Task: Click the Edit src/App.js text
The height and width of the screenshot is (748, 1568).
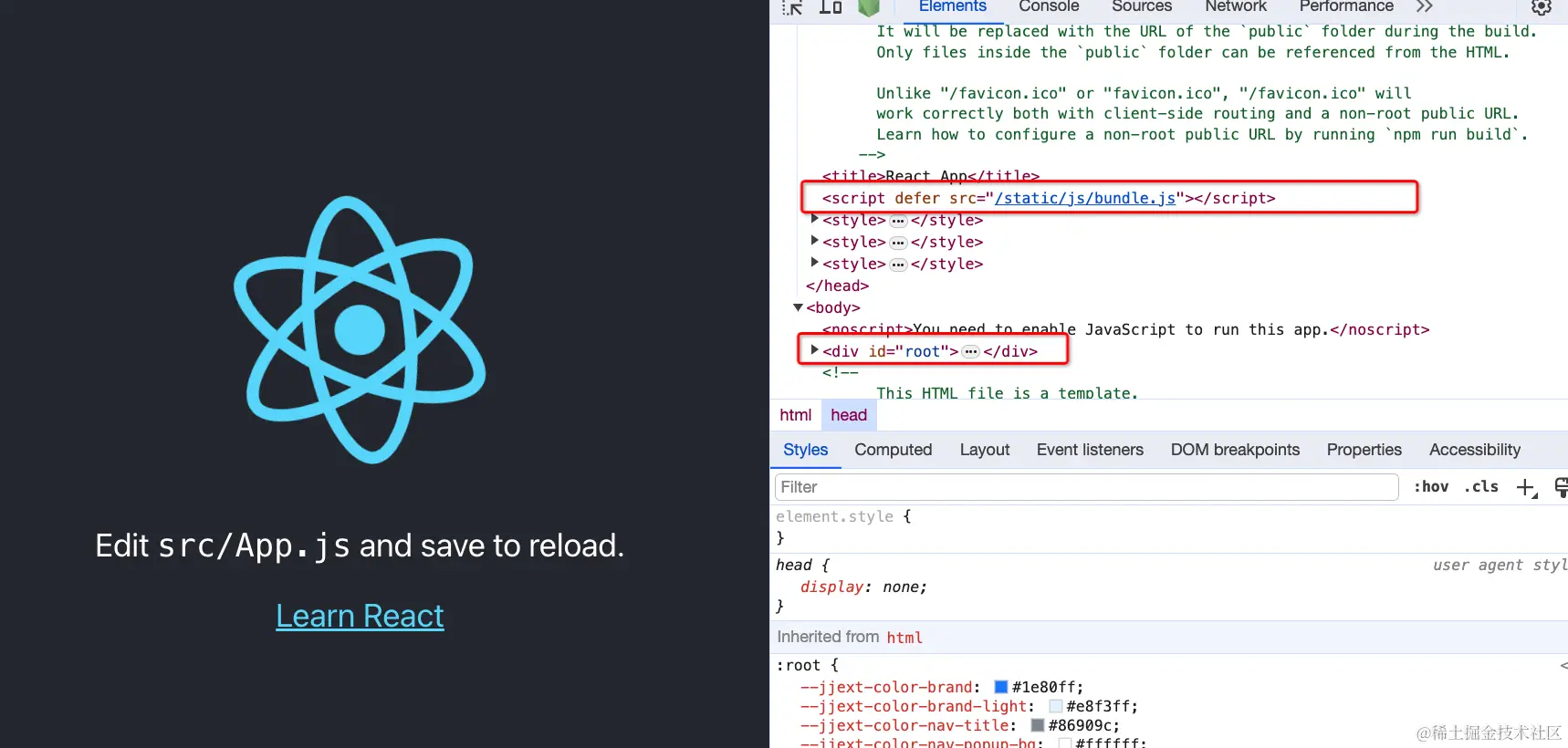Action: click(360, 545)
